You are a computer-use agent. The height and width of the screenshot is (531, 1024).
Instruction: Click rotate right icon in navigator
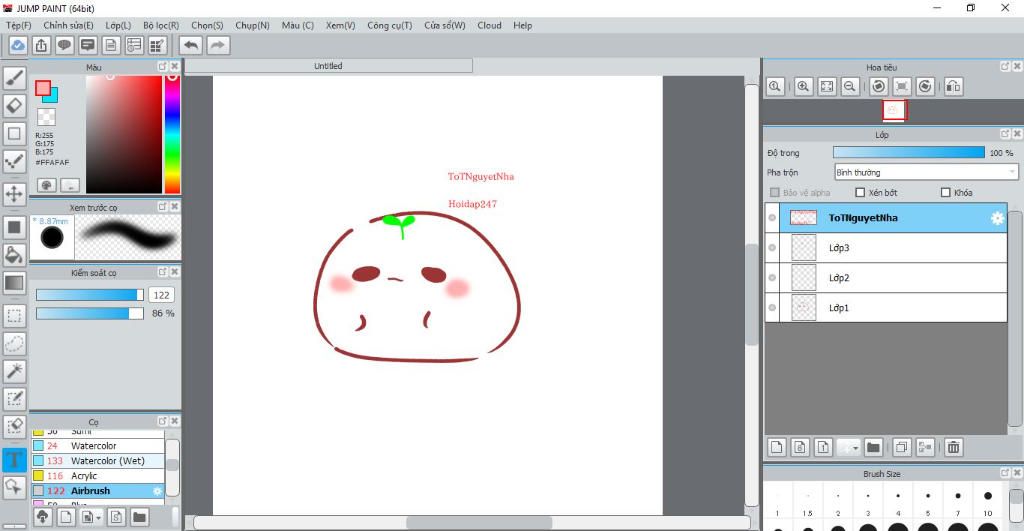point(925,86)
